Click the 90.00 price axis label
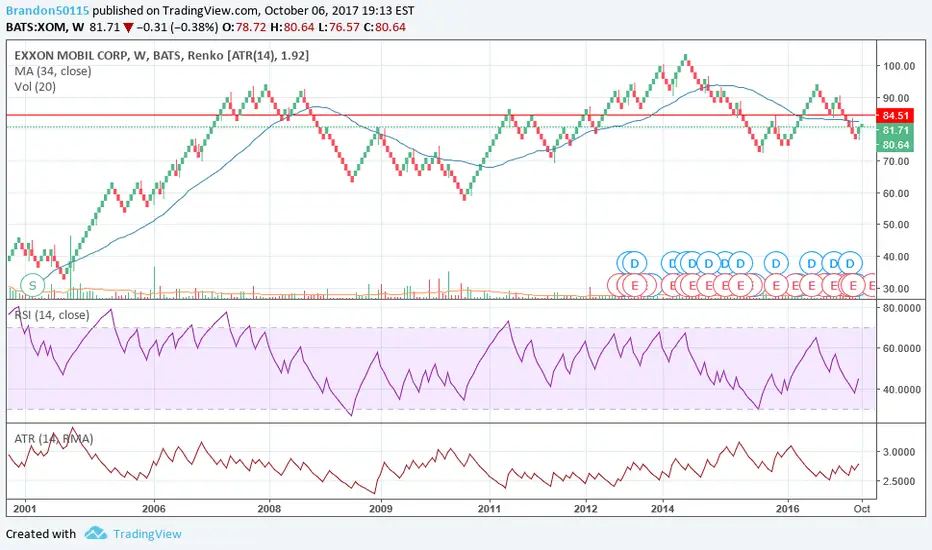Viewport: 932px width, 550px height. (x=896, y=98)
